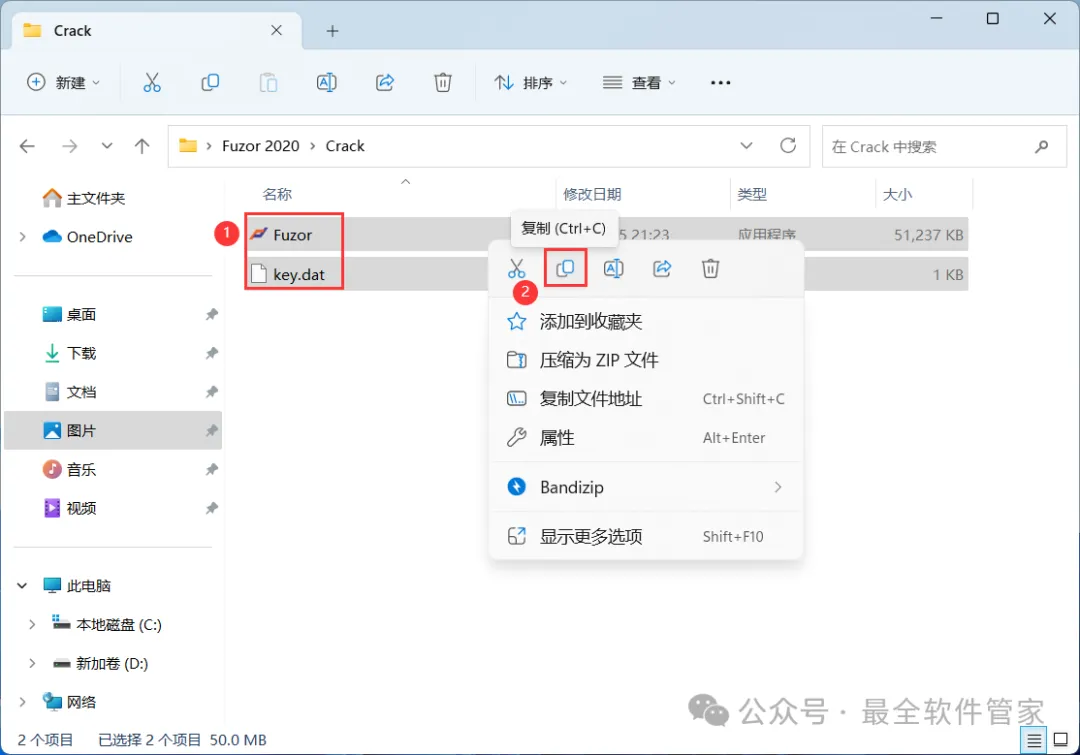Click the toolbar Paste icon
This screenshot has width=1080, height=755.
(x=268, y=83)
